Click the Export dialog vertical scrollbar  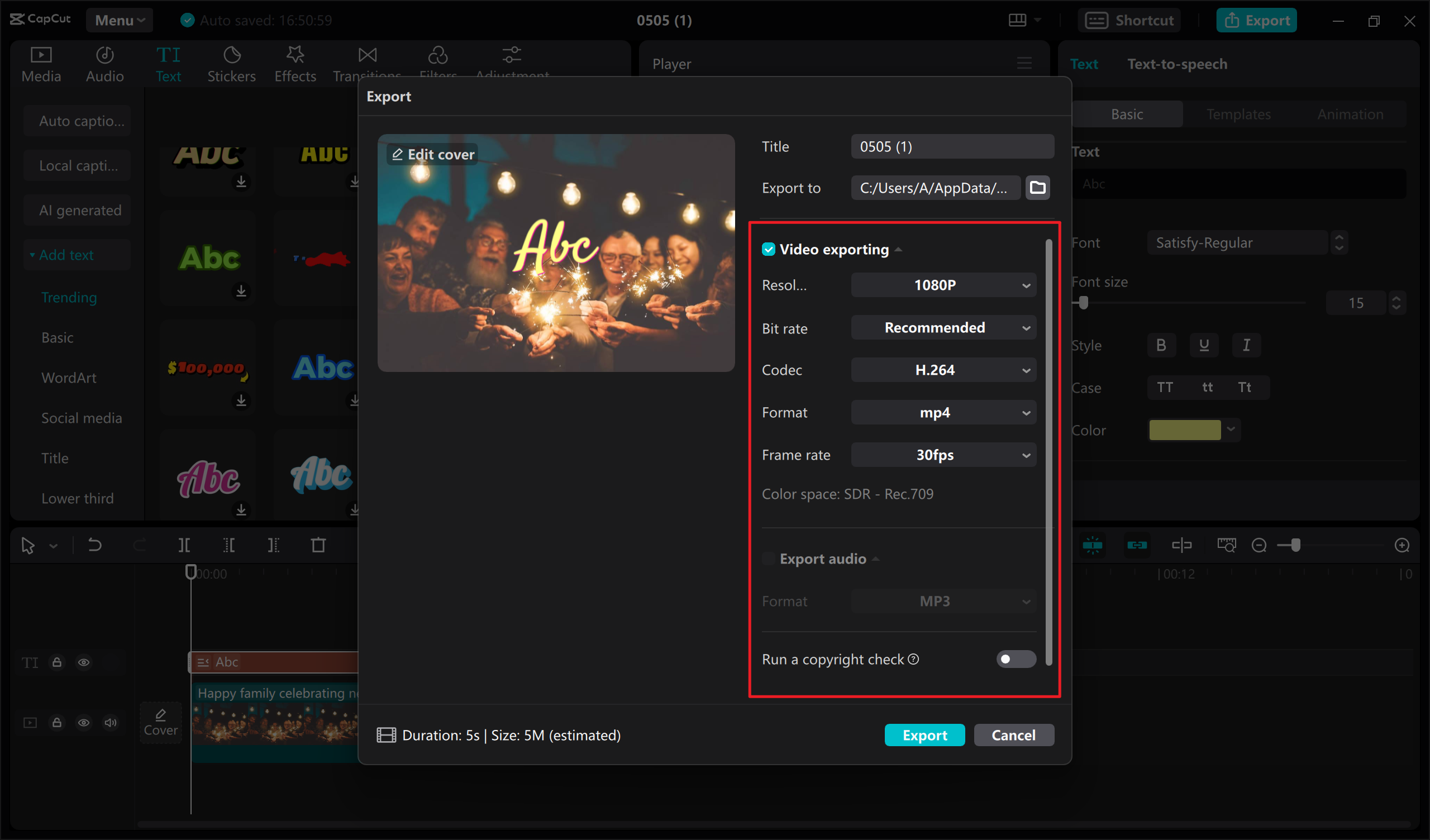pos(1048,452)
